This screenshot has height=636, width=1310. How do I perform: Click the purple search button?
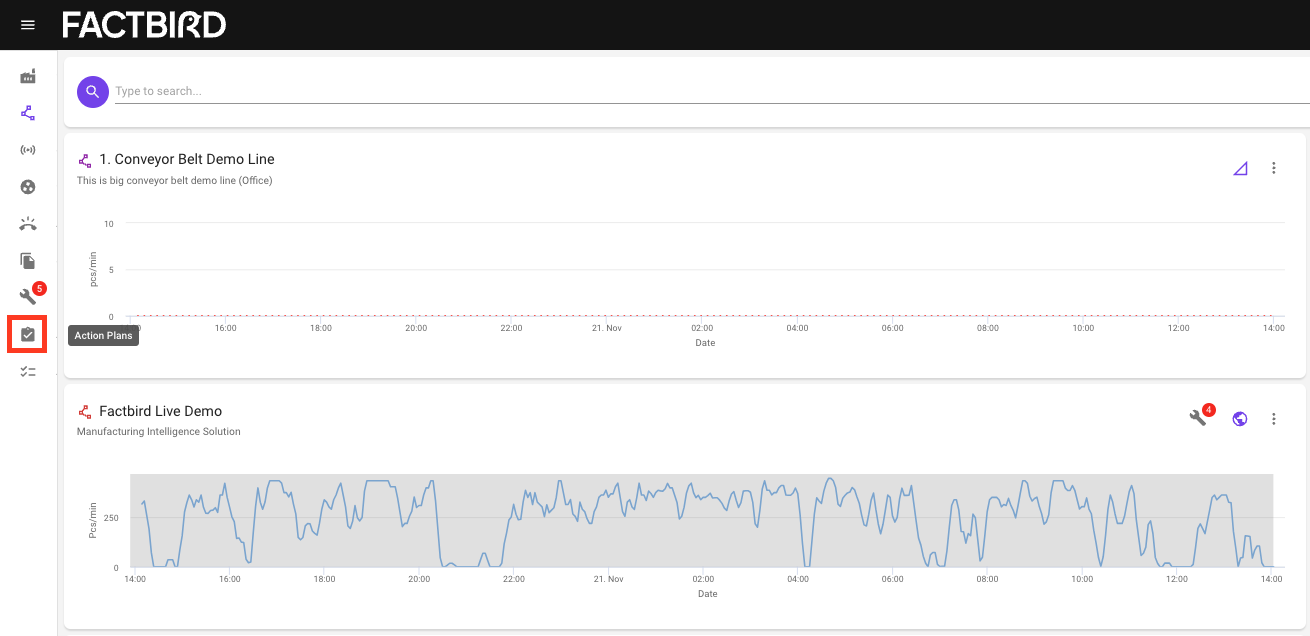tap(92, 92)
